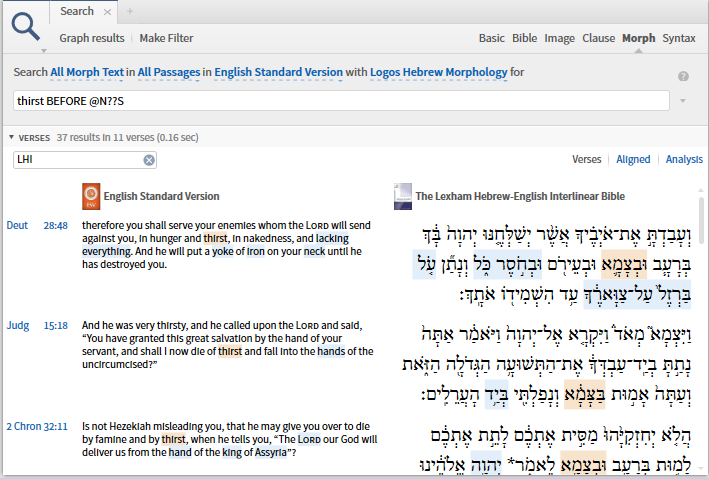Screen dimensions: 709x479
Task: Click Make Filter
Action: (x=166, y=39)
